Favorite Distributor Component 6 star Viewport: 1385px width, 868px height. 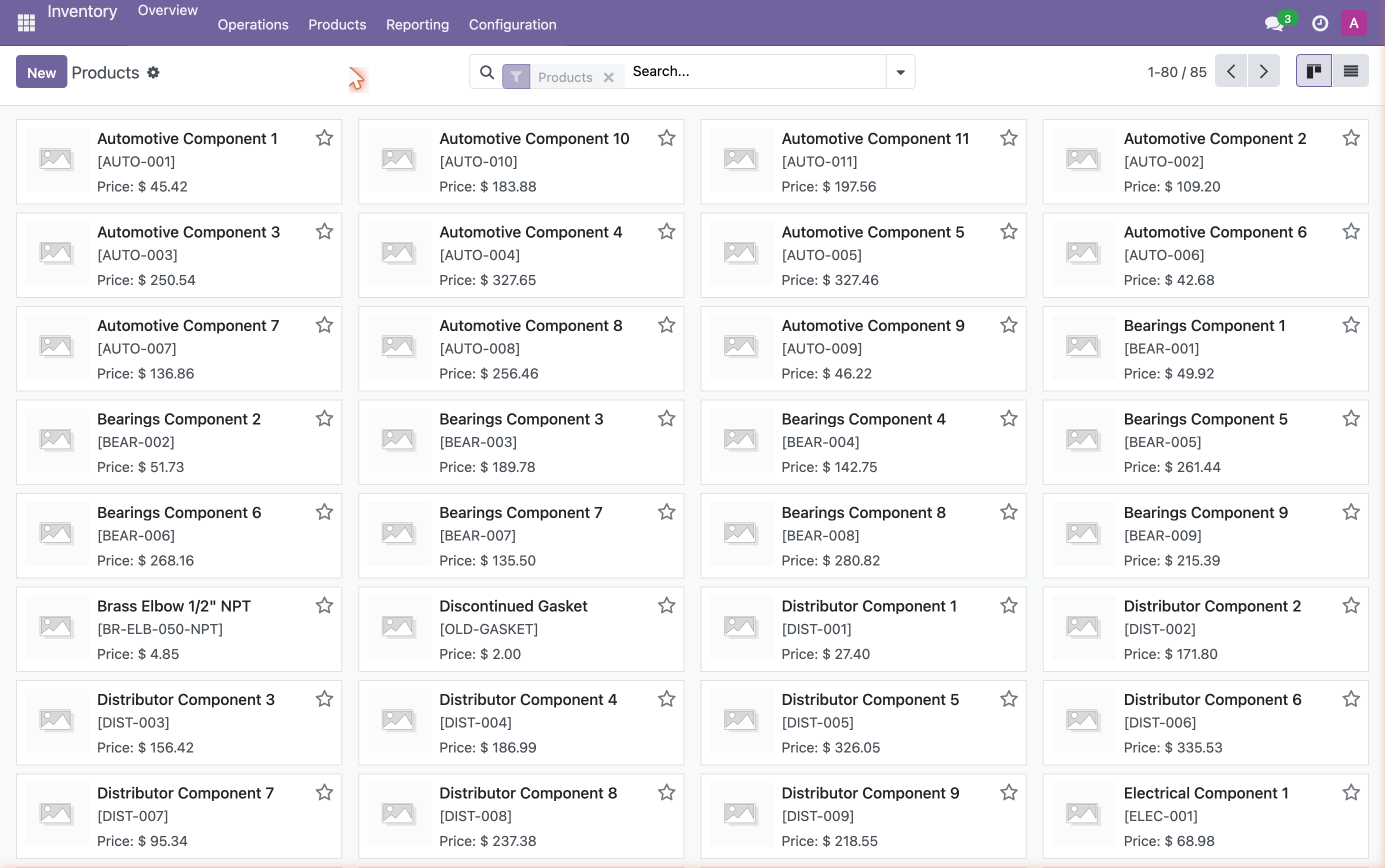[1350, 698]
